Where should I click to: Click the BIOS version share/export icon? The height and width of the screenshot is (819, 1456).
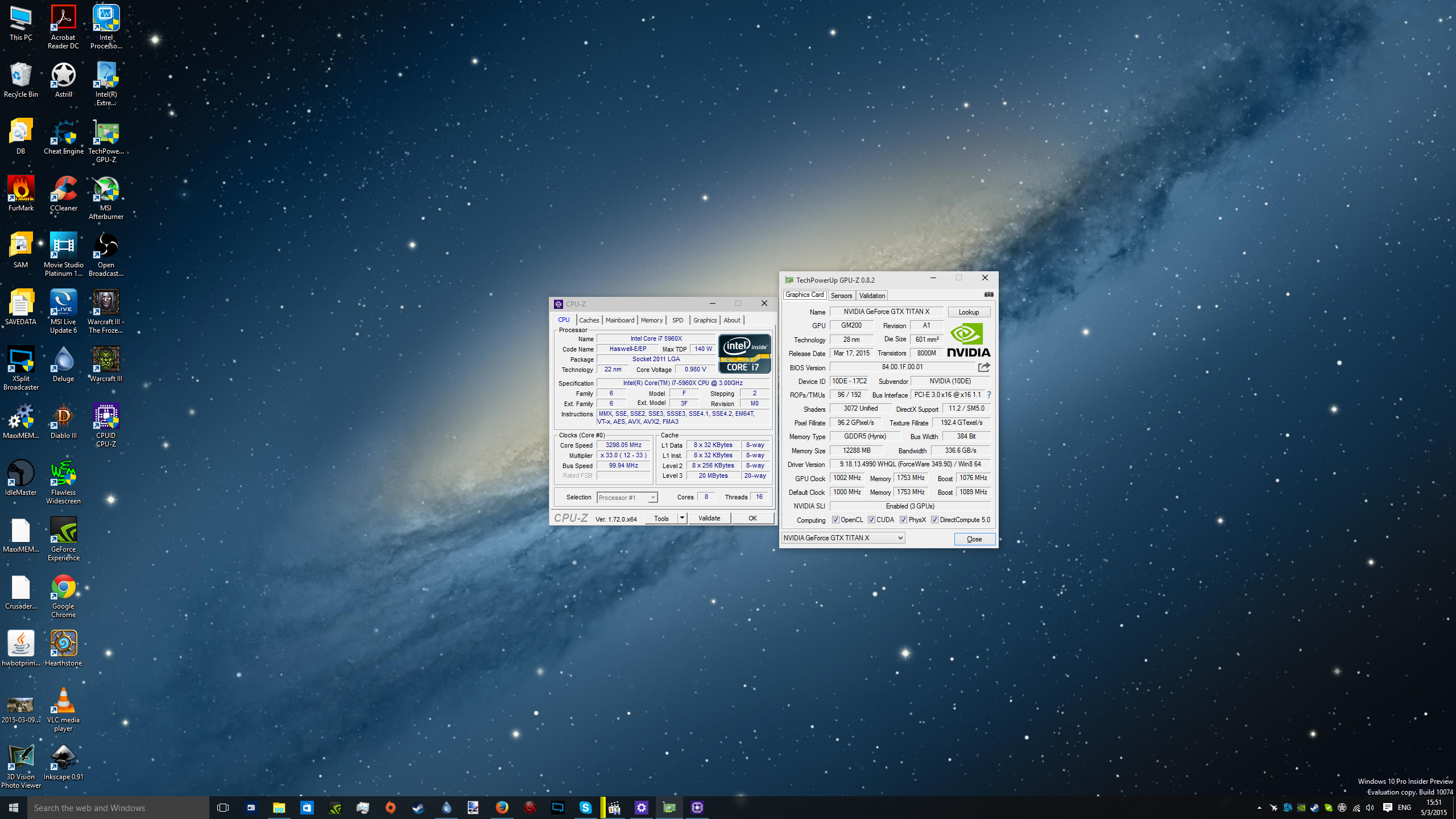pyautogui.click(x=984, y=367)
